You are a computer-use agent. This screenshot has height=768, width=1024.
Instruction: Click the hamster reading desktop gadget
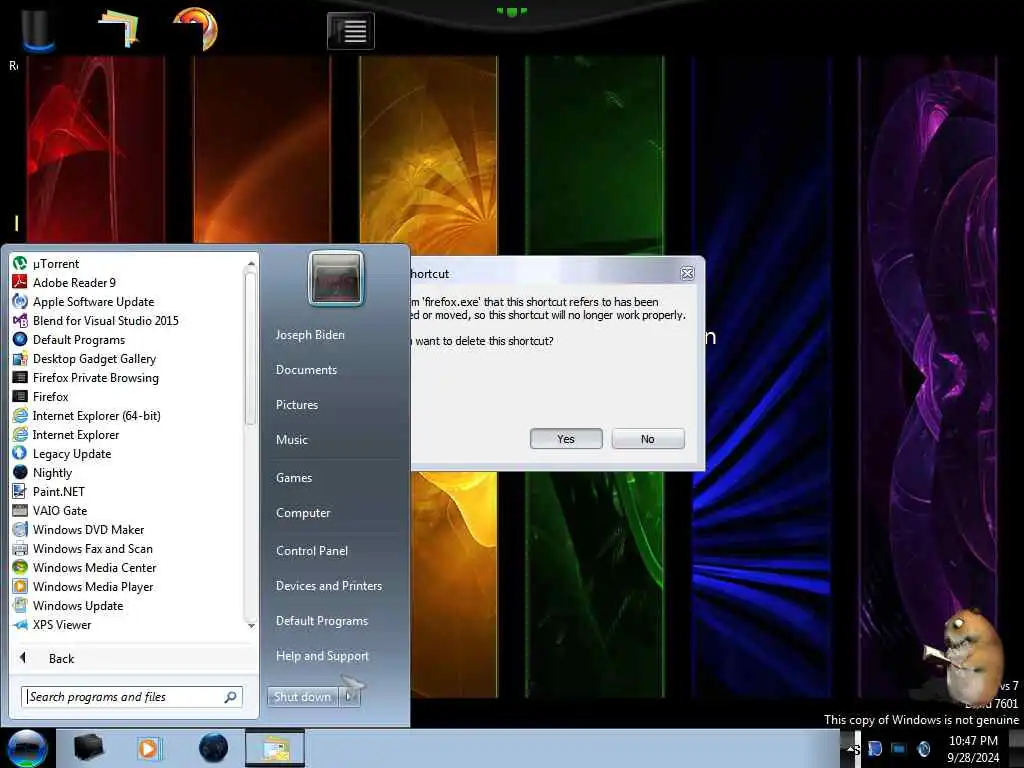(x=965, y=656)
